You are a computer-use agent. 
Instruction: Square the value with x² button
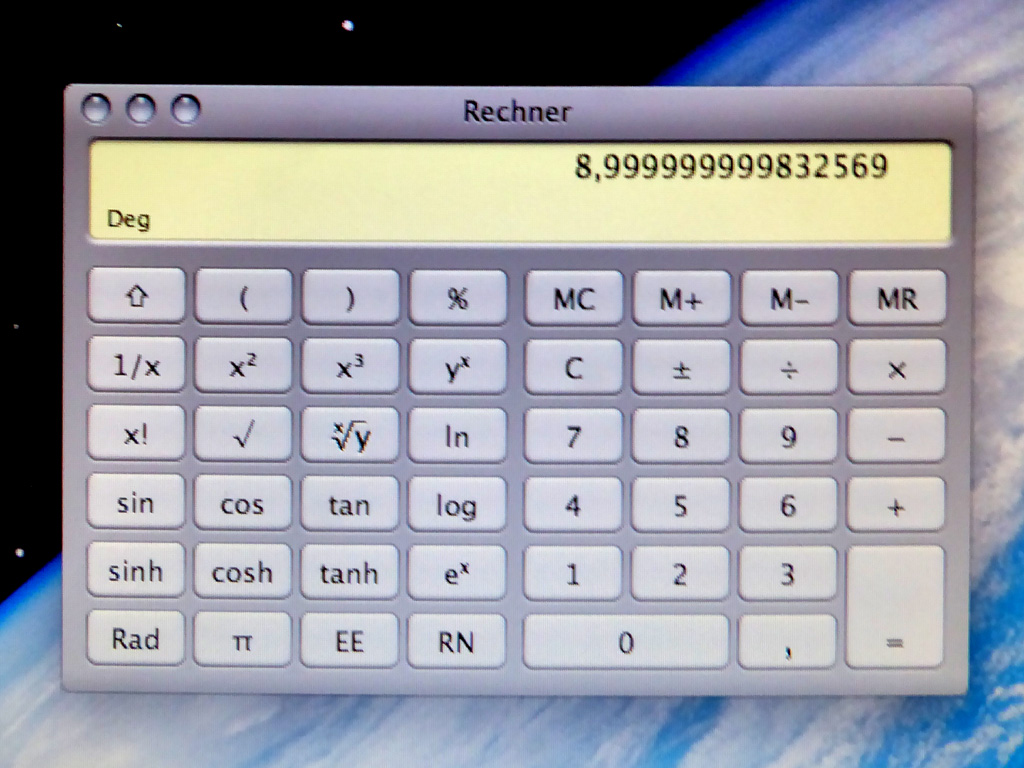[243, 366]
